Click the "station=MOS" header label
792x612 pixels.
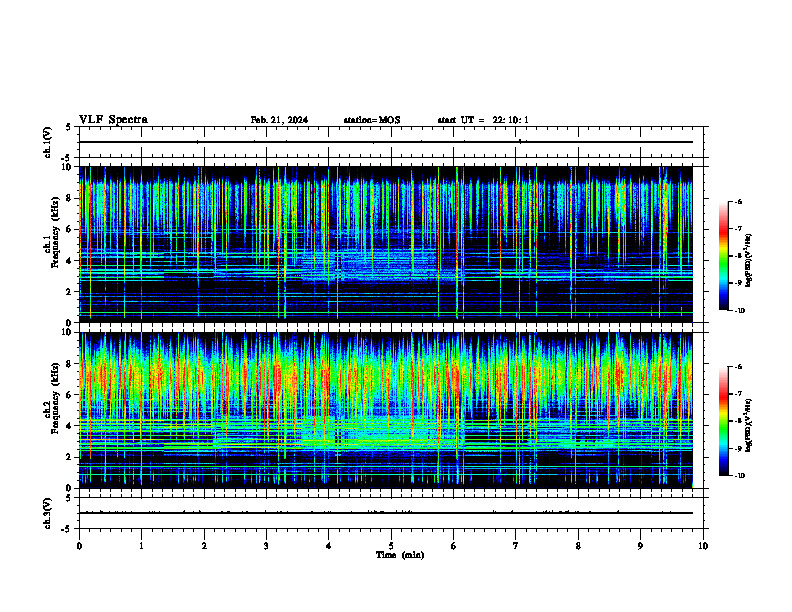(x=372, y=120)
